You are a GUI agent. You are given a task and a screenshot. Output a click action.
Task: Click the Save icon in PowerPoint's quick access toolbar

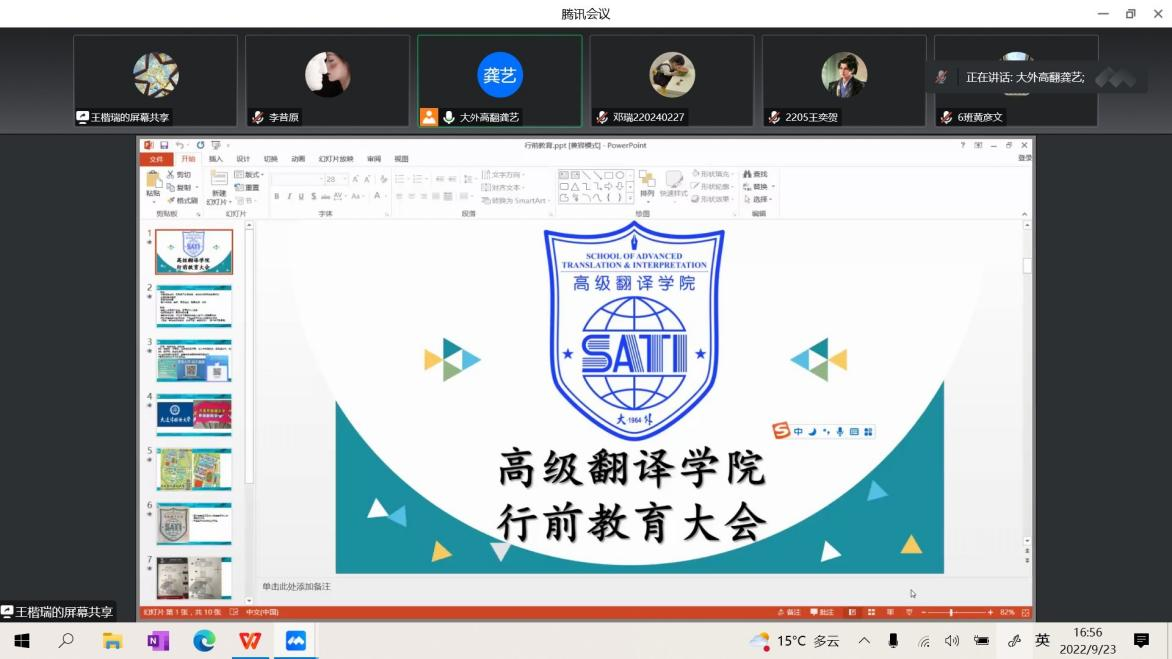[164, 145]
